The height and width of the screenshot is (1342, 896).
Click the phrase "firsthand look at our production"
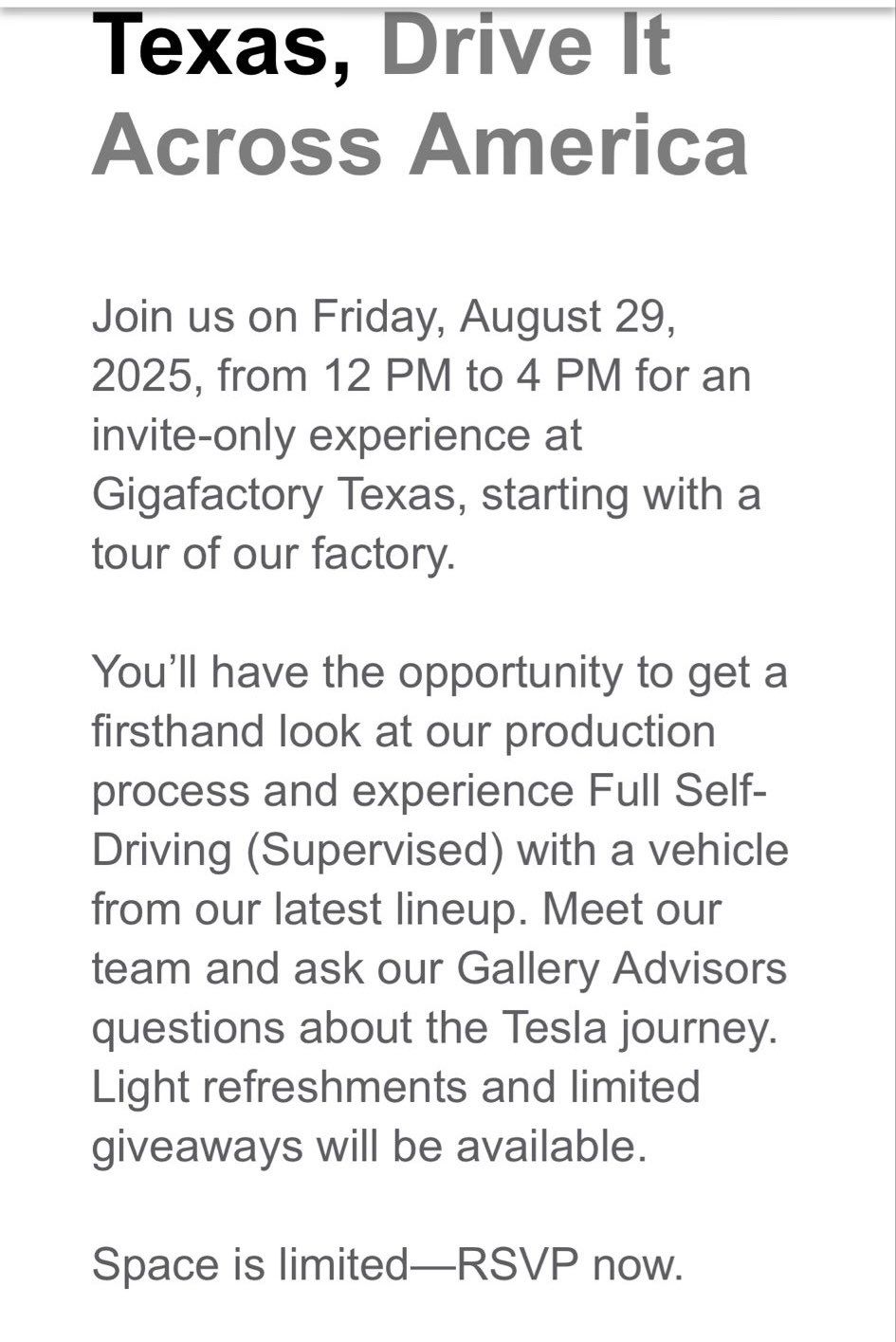(404, 731)
